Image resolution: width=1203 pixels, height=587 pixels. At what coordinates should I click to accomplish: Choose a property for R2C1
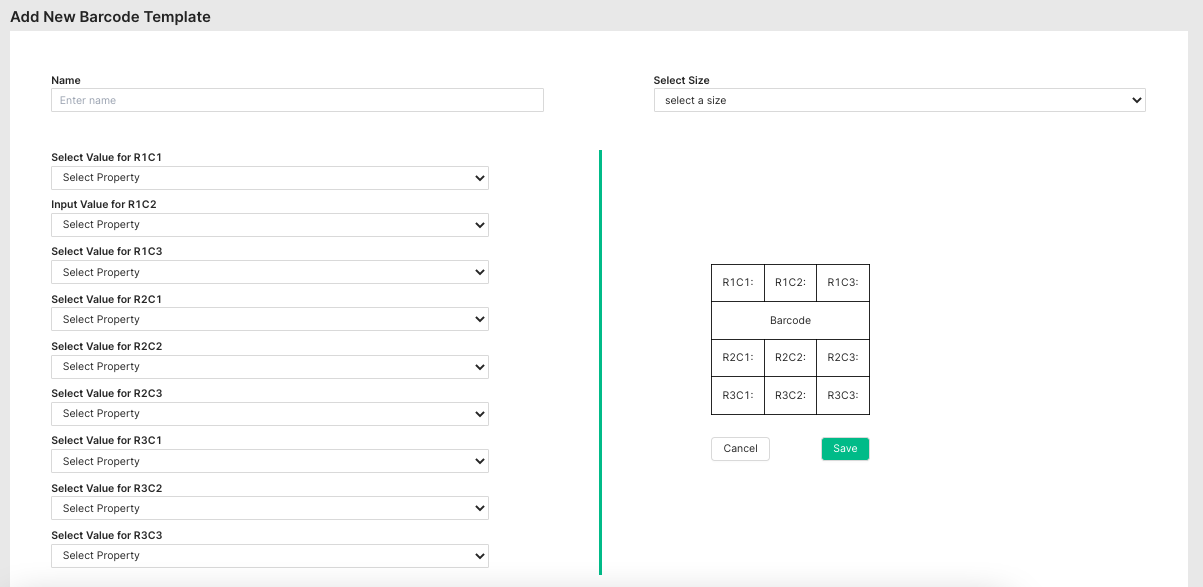(270, 319)
